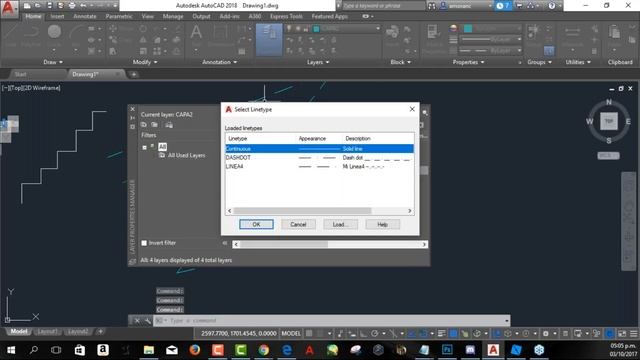Open Windows Start menu
The width and height of the screenshot is (640, 360).
click(11, 350)
